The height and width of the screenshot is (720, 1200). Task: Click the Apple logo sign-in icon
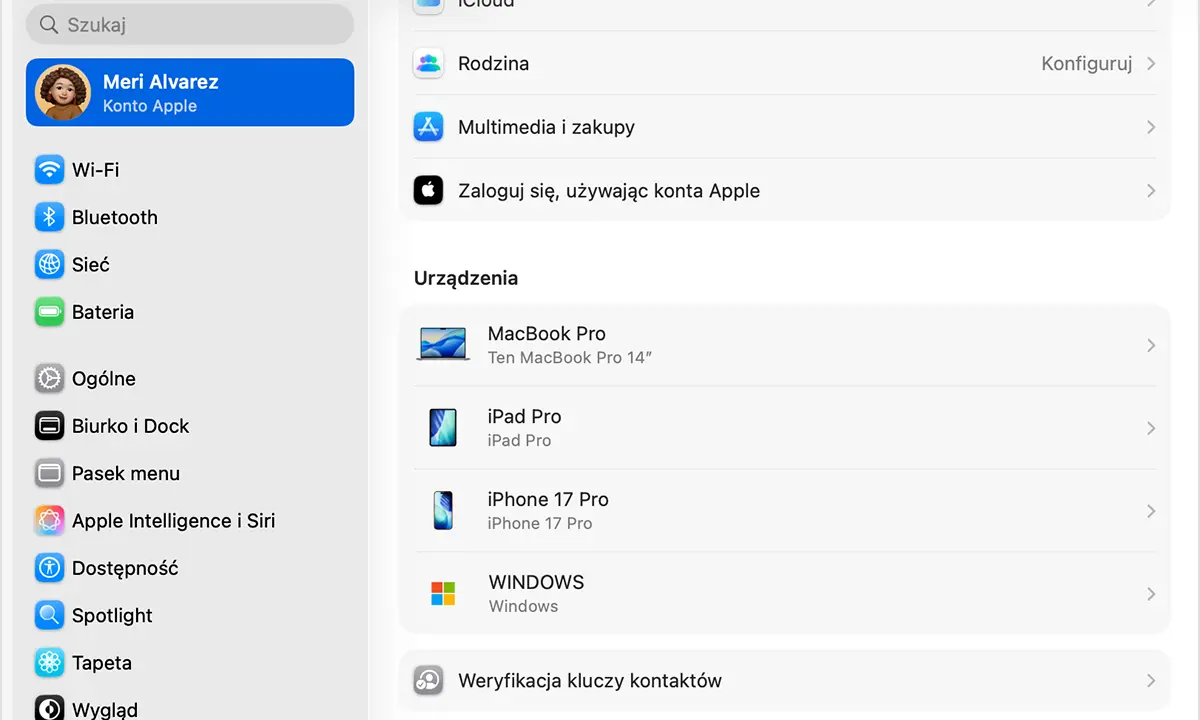coord(428,190)
